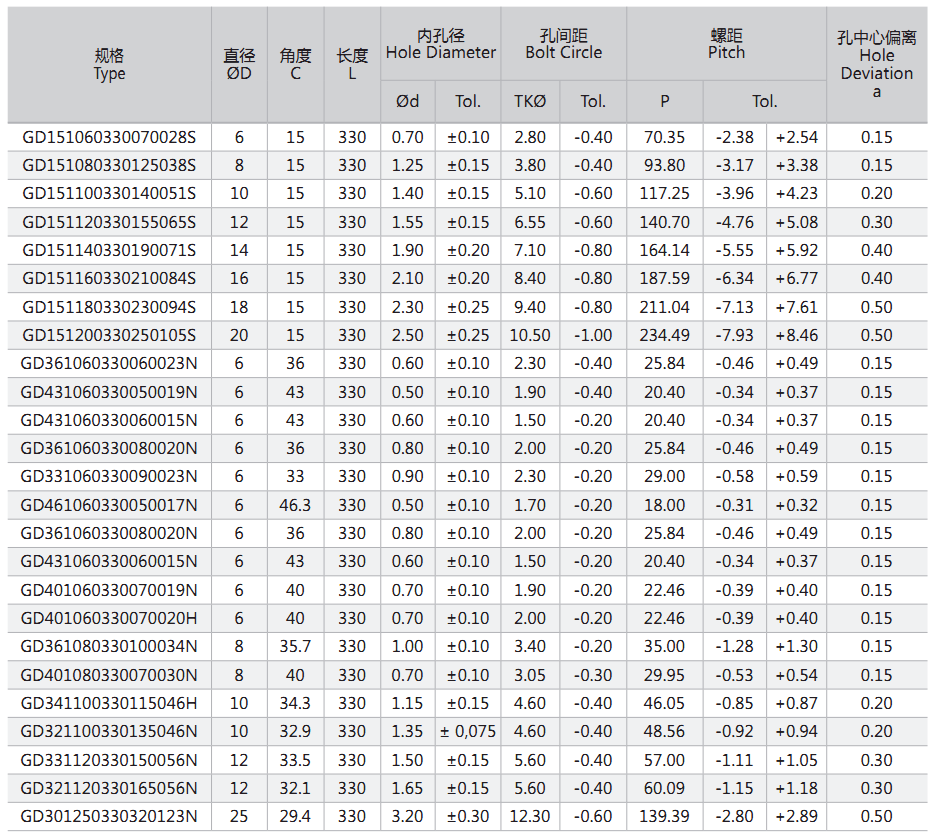Select bolt circle tolerance -1.00
938x840 pixels.
pos(593,336)
